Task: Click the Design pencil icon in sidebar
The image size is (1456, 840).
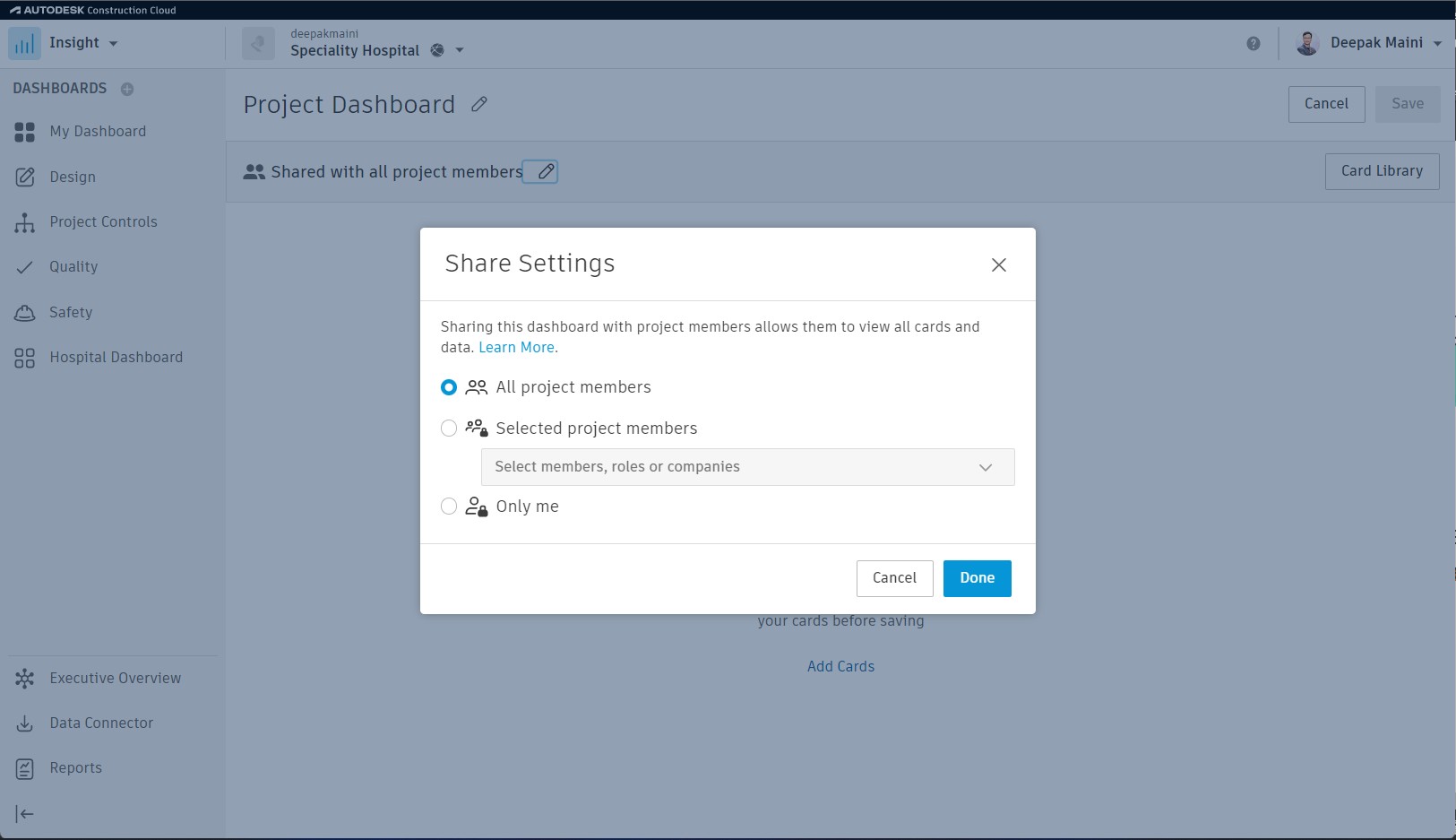Action: tap(25, 178)
